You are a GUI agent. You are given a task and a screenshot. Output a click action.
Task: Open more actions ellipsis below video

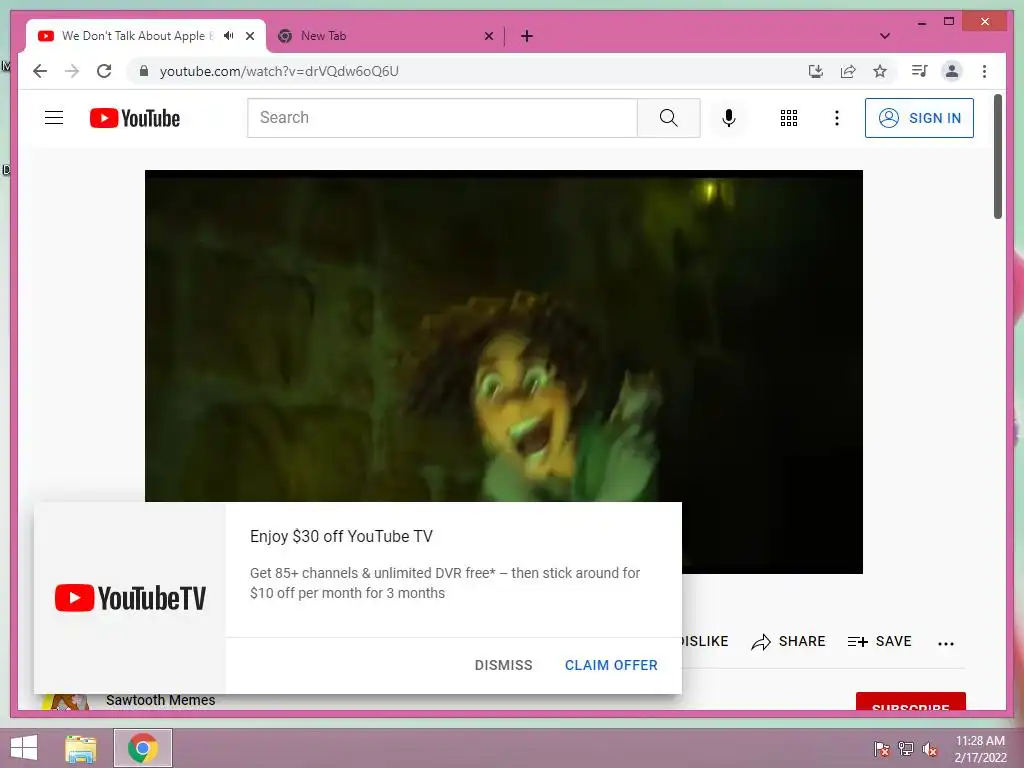946,643
